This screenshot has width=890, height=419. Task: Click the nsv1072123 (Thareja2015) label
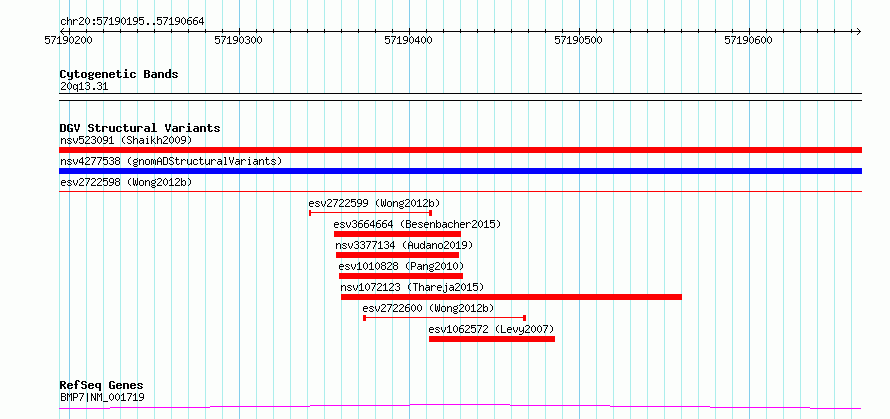coord(412,287)
